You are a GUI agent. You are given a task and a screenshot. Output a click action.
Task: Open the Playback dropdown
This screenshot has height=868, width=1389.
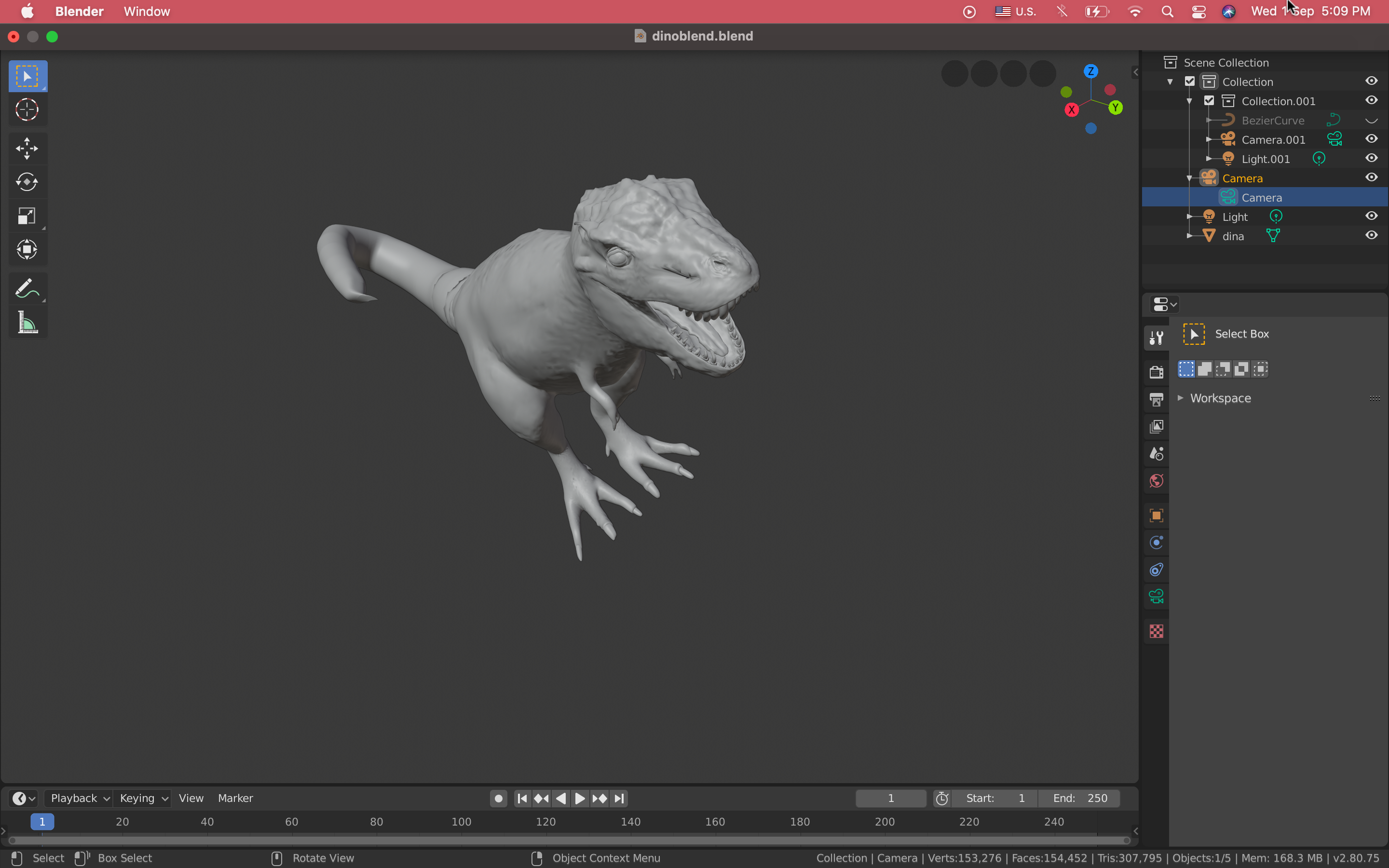[x=79, y=798]
